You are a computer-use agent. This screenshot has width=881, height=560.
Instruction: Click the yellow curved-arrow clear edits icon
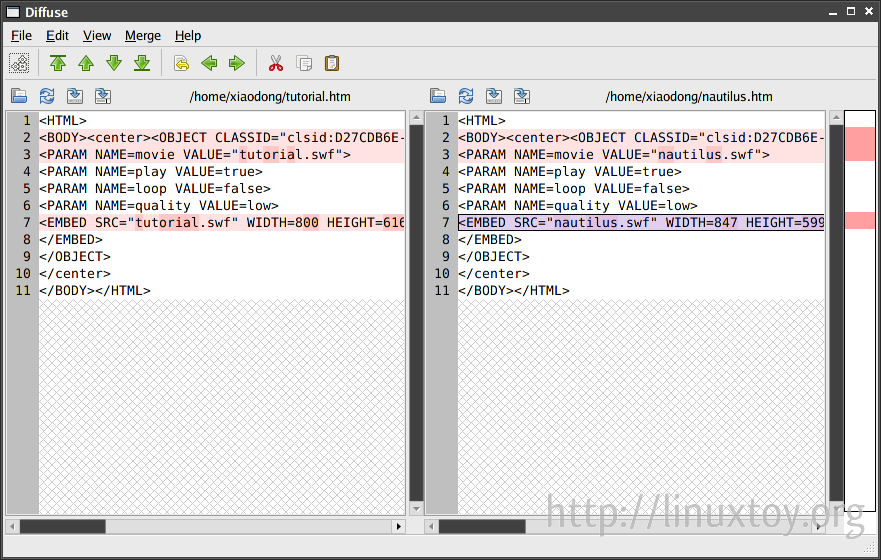(x=181, y=63)
